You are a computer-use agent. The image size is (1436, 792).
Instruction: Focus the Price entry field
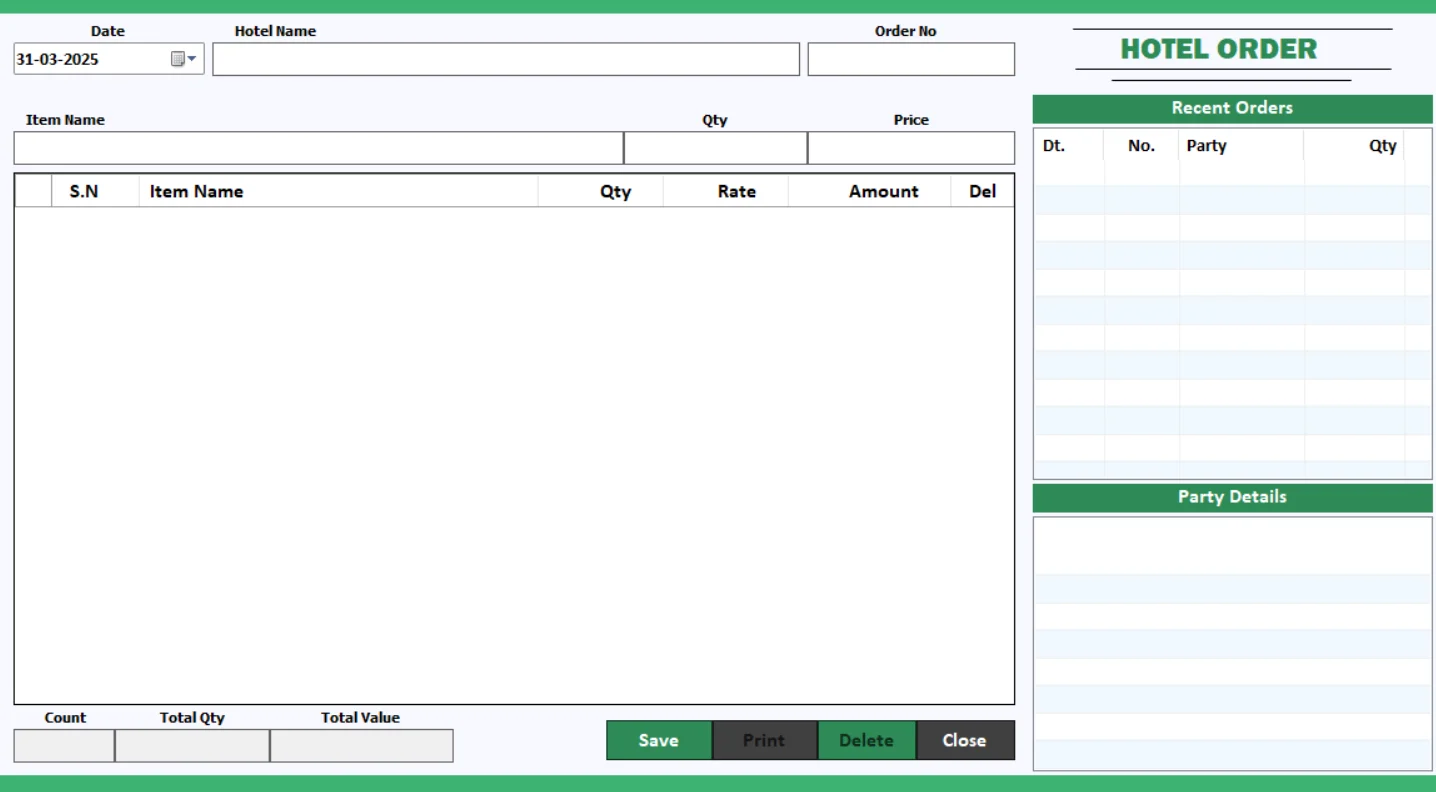point(911,148)
